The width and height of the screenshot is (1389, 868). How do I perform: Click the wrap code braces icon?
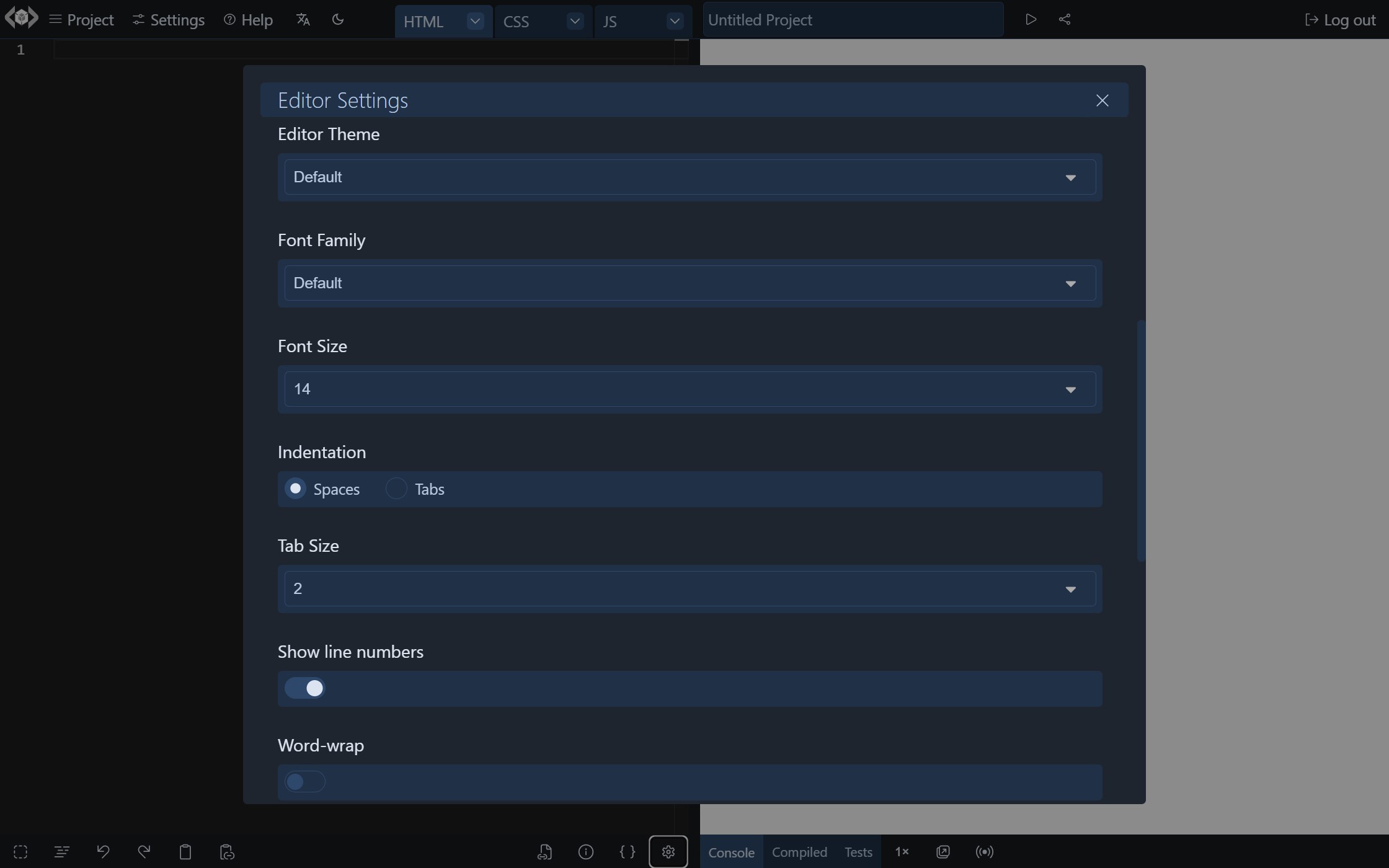(x=627, y=852)
